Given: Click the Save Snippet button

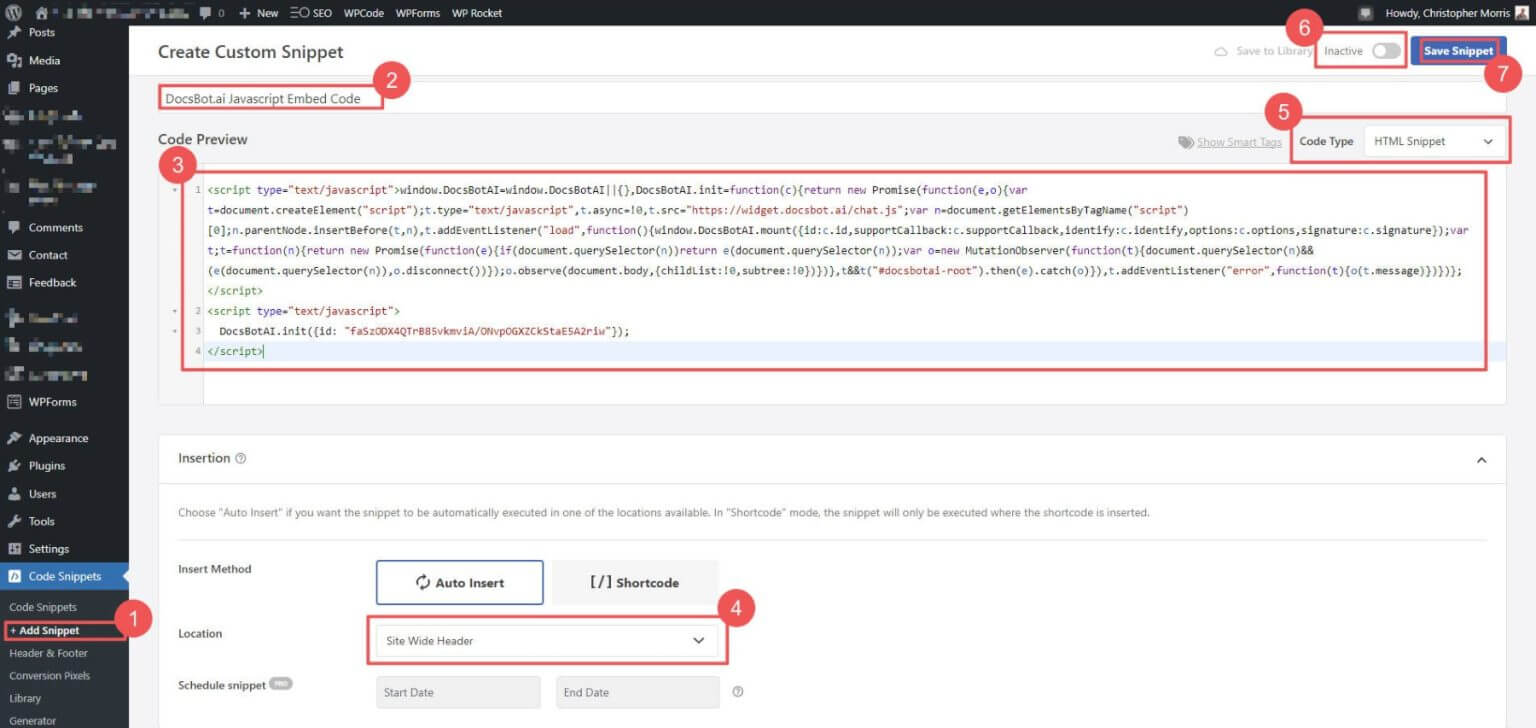Looking at the screenshot, I should pyautogui.click(x=1458, y=51).
